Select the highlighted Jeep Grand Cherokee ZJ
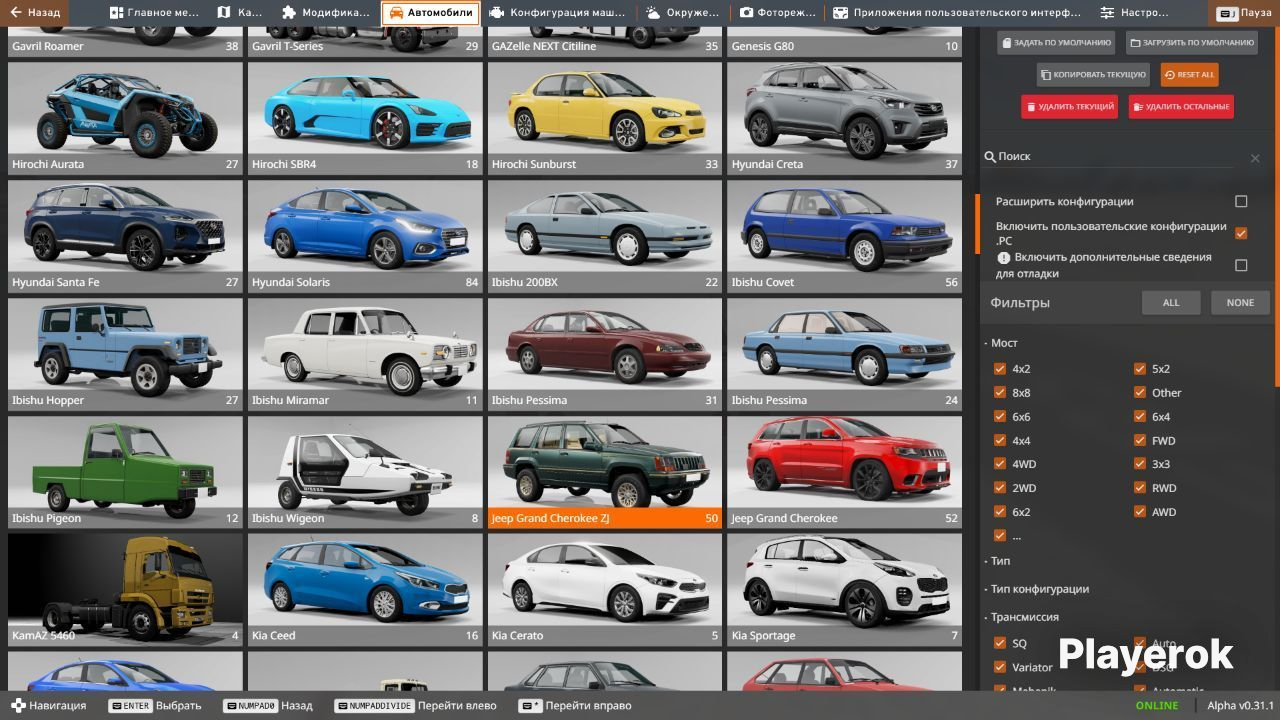This screenshot has height=720, width=1280. 605,472
